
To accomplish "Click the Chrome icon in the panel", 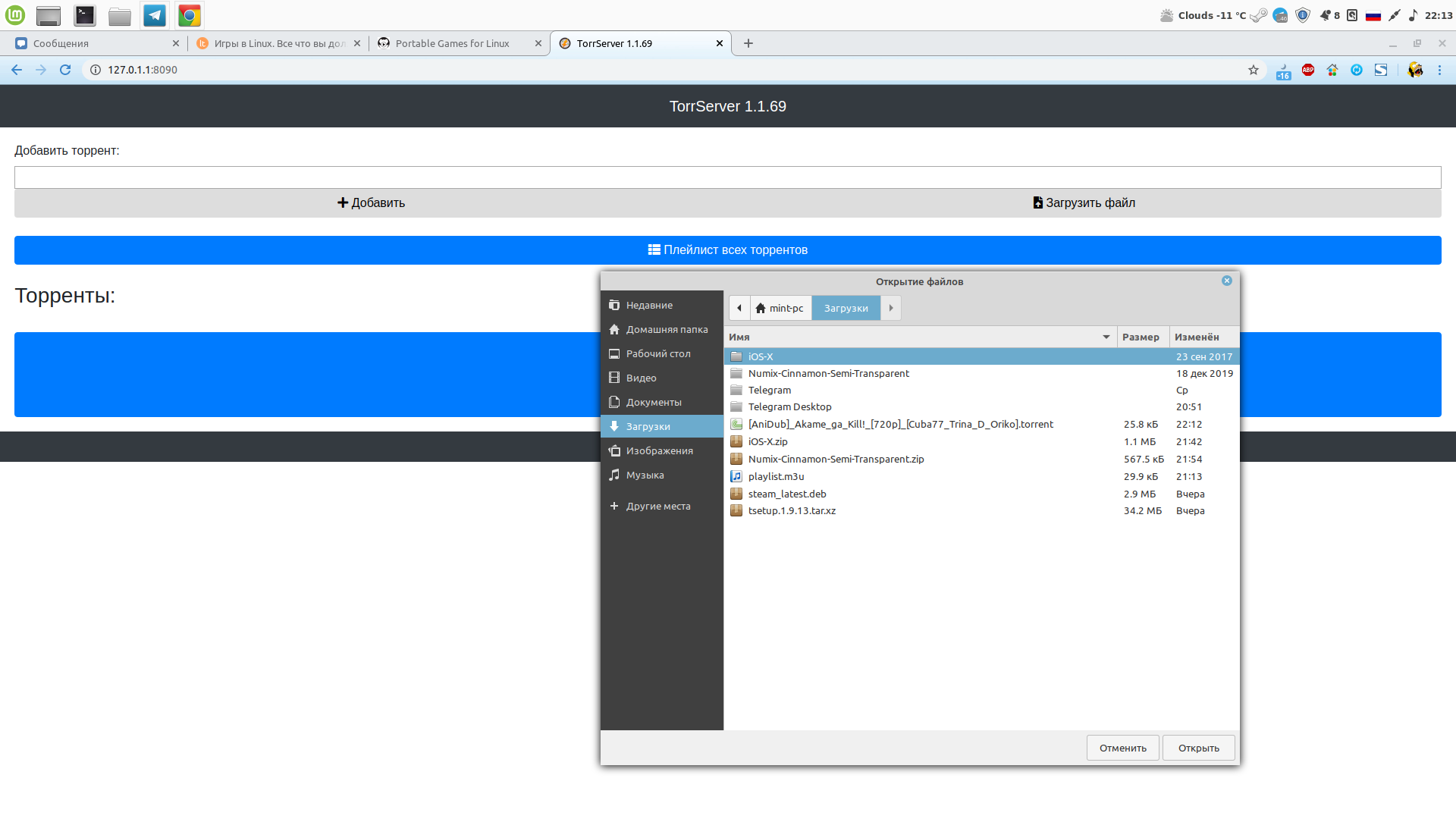I will pos(190,15).
